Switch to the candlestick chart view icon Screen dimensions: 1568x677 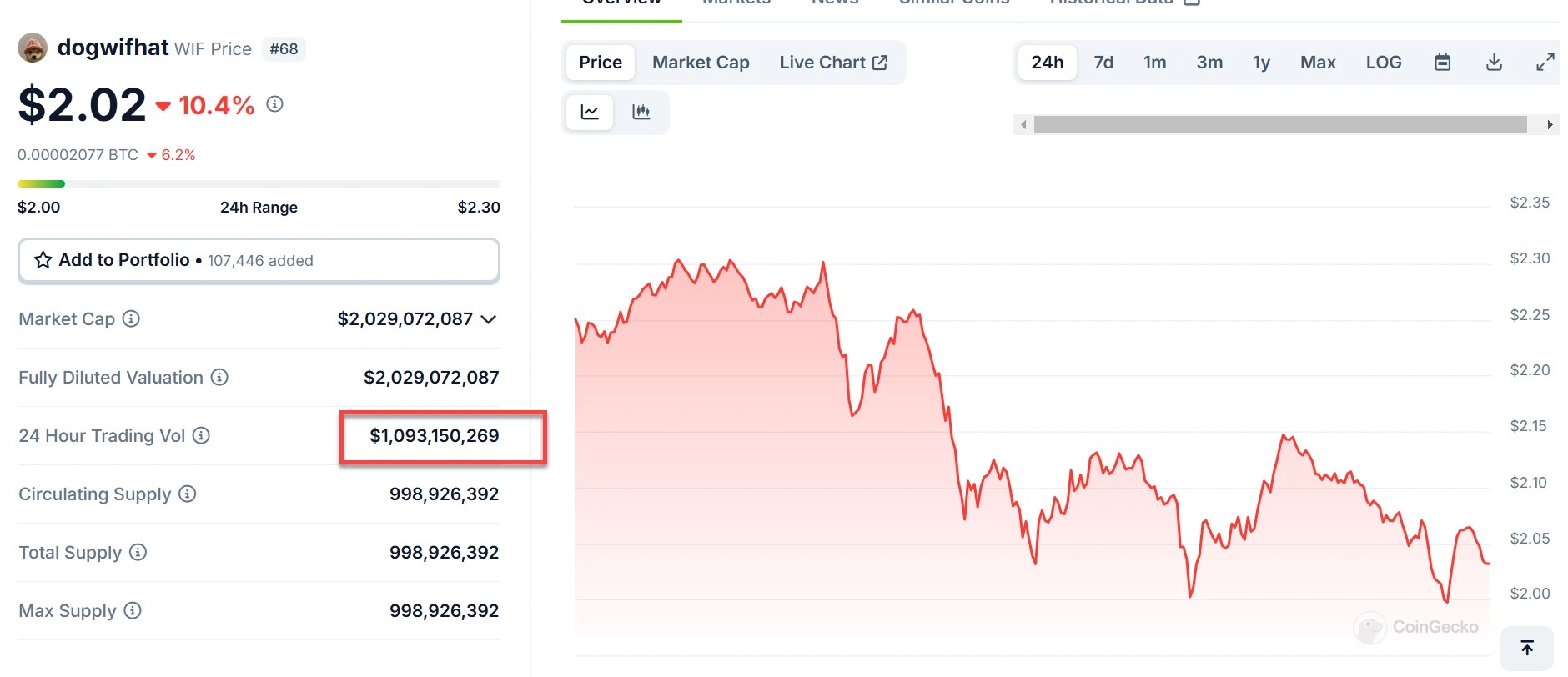[x=641, y=112]
